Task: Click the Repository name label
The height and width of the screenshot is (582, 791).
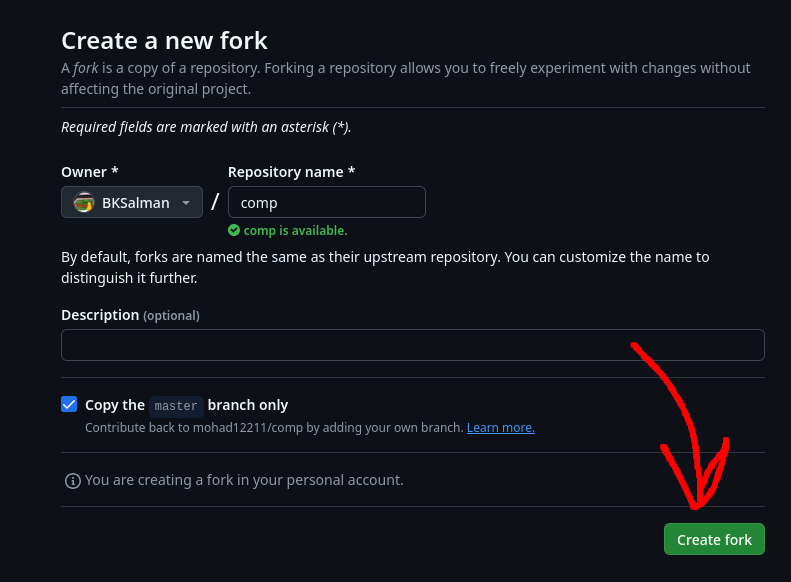Action: (x=291, y=172)
